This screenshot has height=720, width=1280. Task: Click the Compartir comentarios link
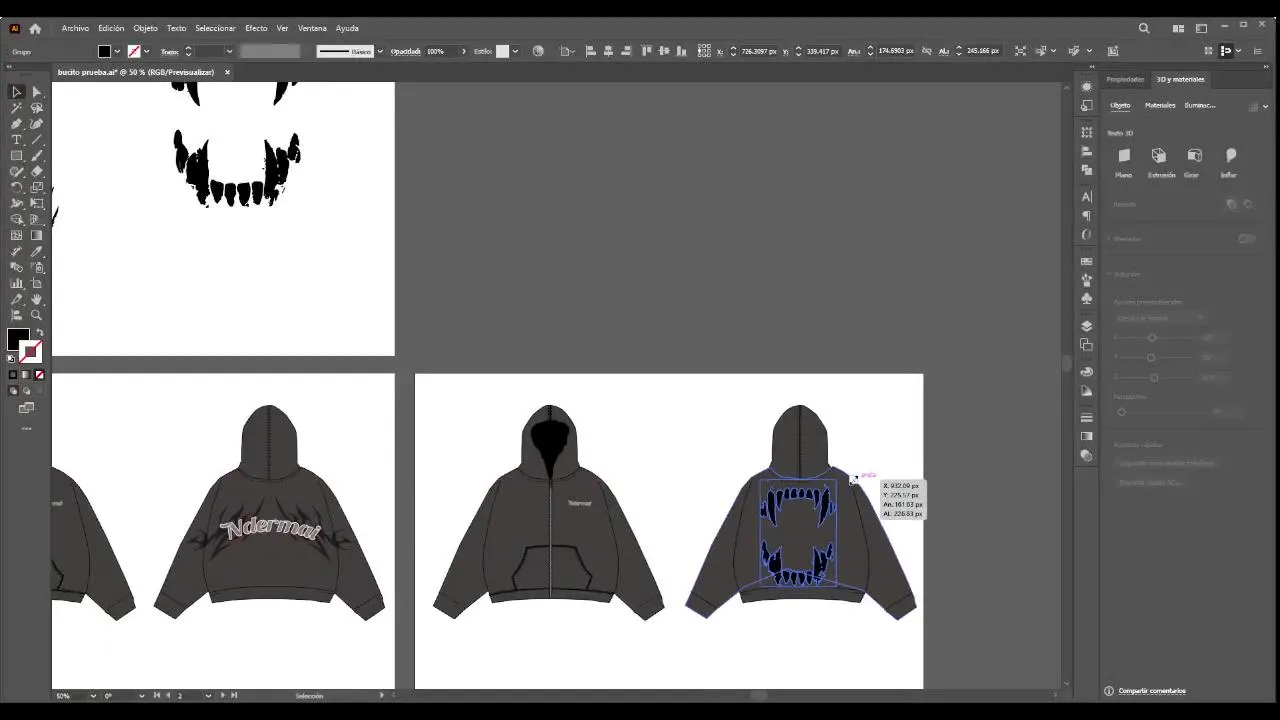coord(1152,691)
